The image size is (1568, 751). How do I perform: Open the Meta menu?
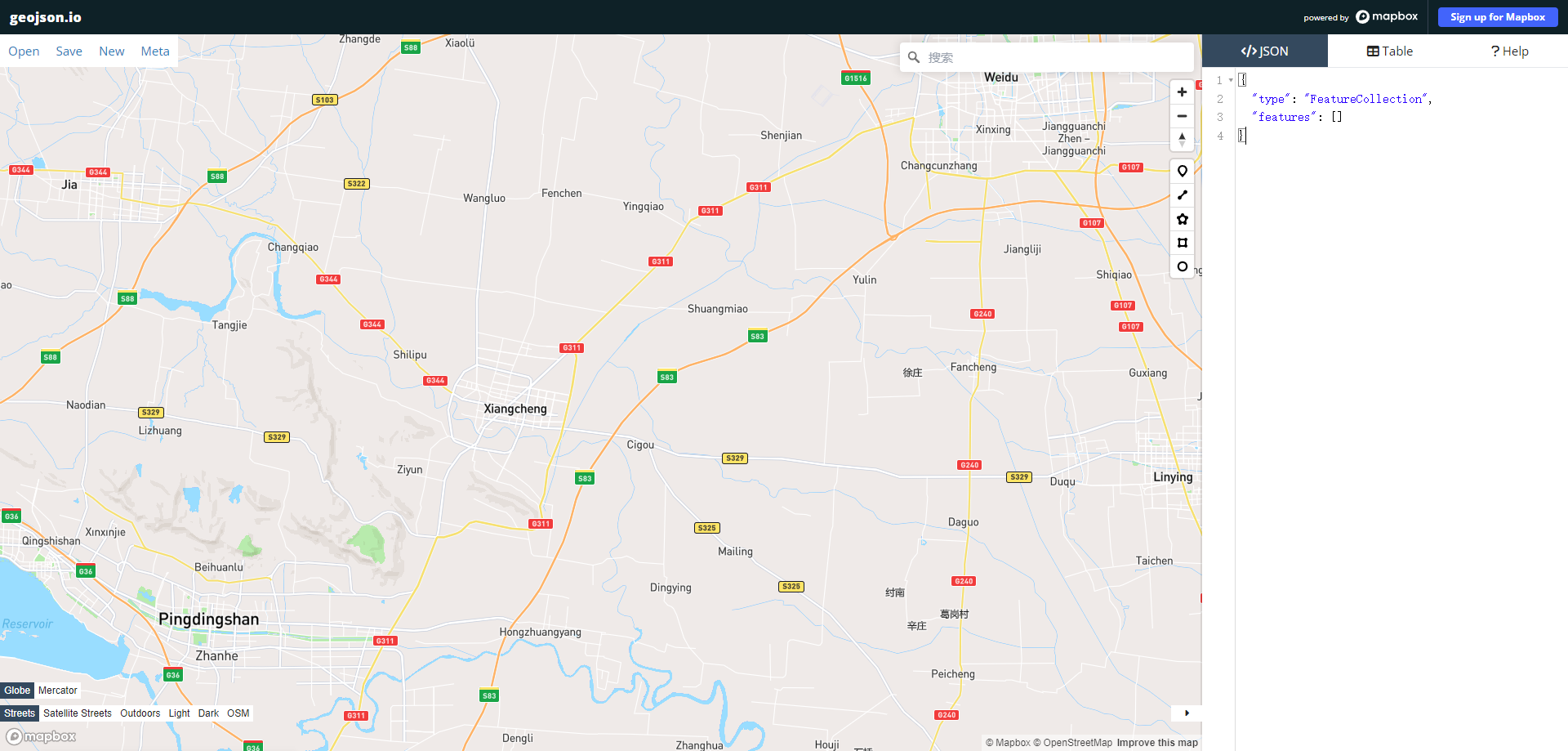[155, 51]
